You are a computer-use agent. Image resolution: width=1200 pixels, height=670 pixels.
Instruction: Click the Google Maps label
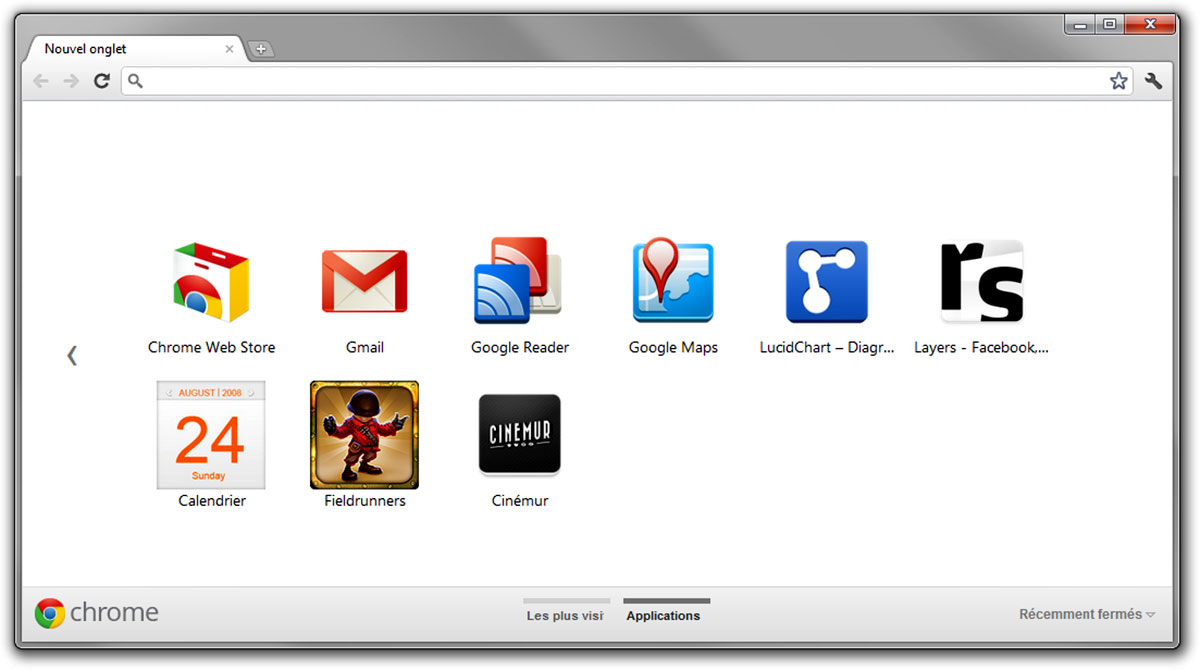pyautogui.click(x=673, y=347)
